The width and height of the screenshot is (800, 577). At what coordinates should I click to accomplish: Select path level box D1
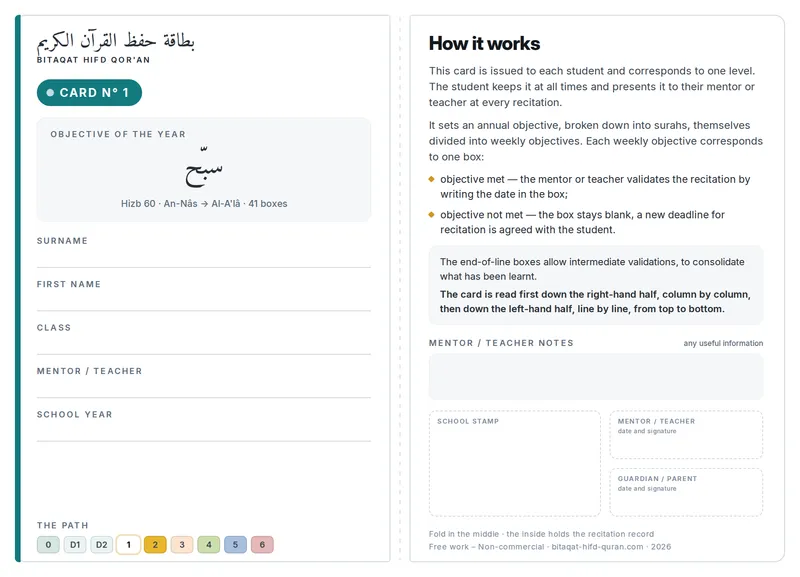point(75,544)
